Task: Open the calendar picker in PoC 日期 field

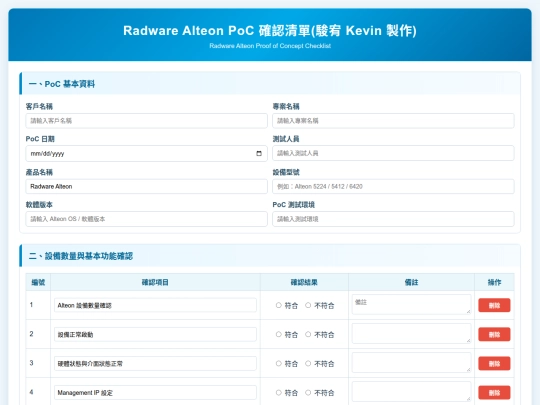Action: 259,154
